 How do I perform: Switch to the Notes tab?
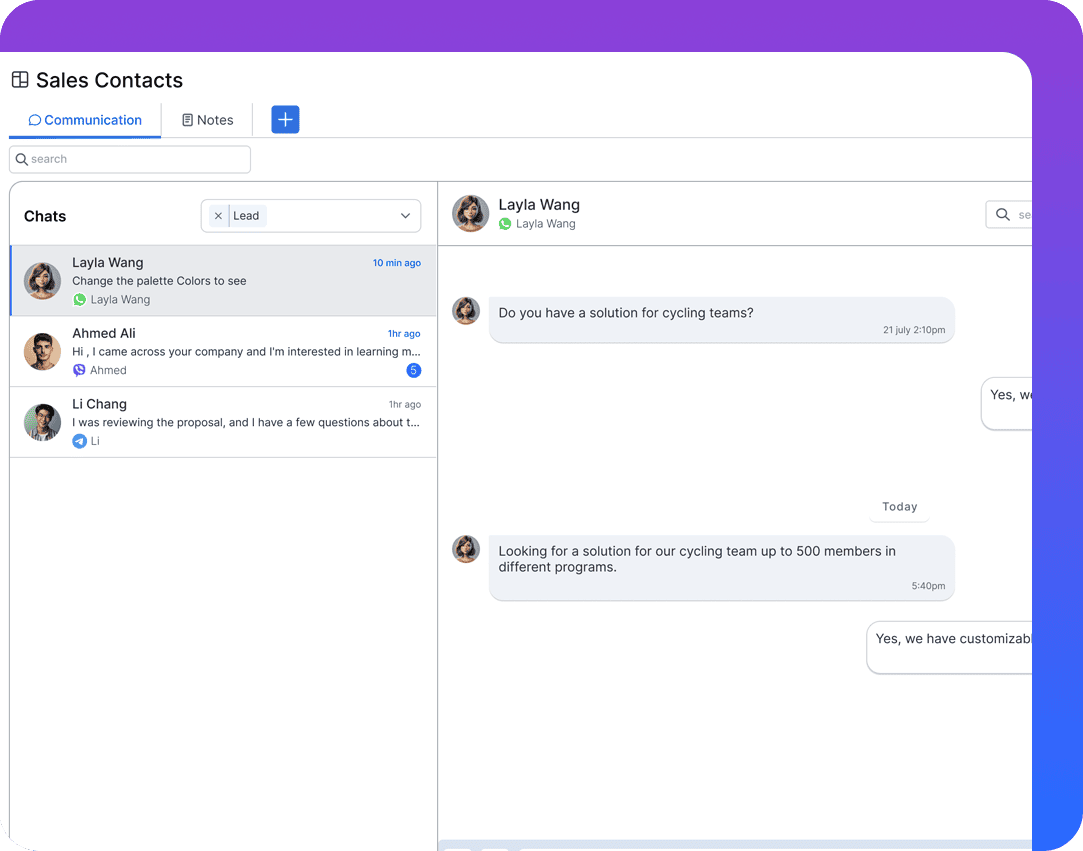(x=207, y=120)
